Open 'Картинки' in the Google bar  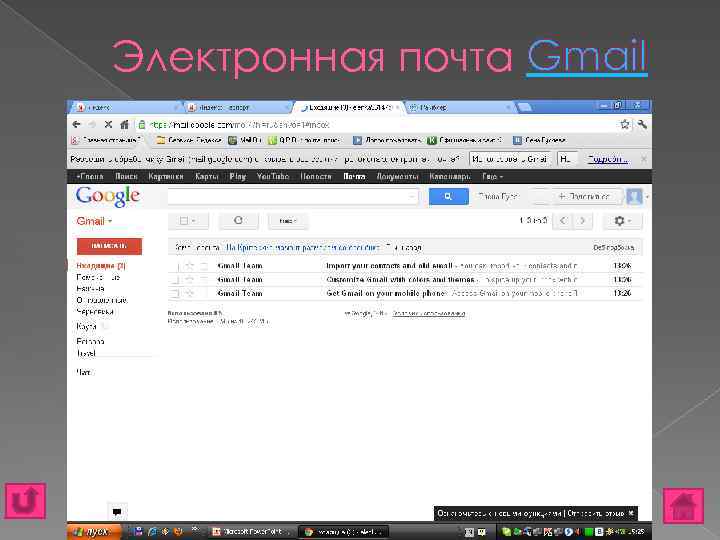click(x=166, y=176)
